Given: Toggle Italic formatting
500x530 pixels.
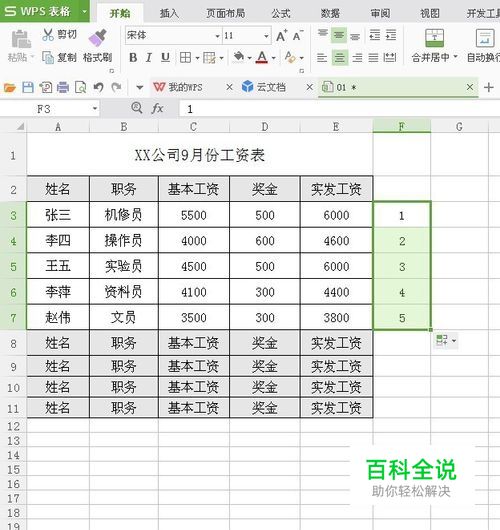Looking at the screenshot, I should pos(149,58).
